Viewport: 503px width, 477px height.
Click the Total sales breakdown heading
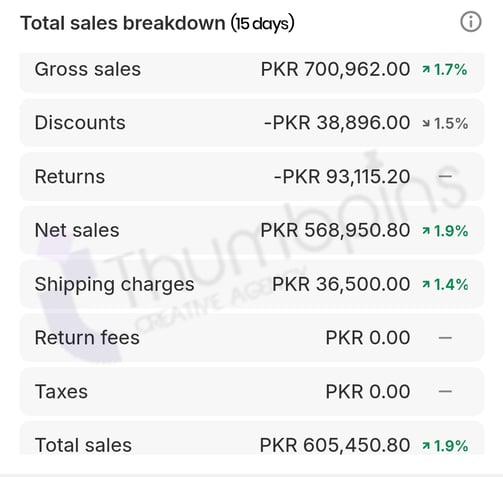tap(157, 23)
